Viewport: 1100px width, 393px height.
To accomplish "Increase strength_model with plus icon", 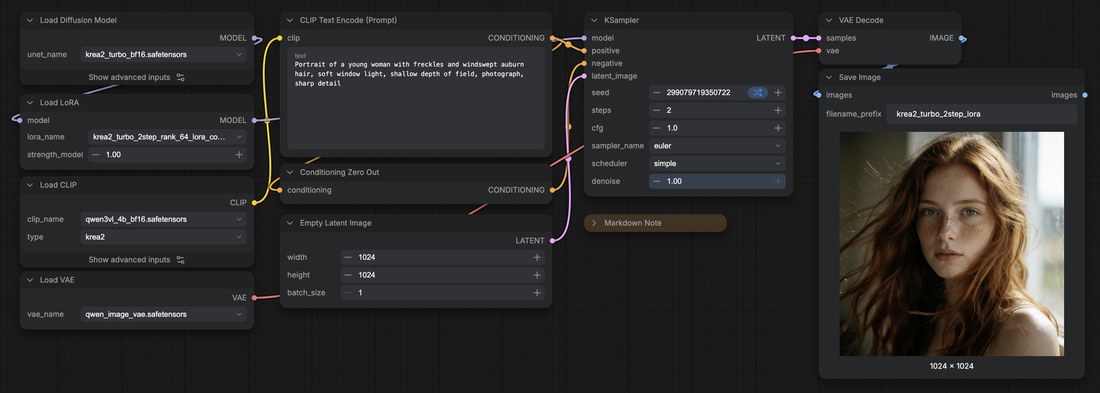I will click(239, 154).
